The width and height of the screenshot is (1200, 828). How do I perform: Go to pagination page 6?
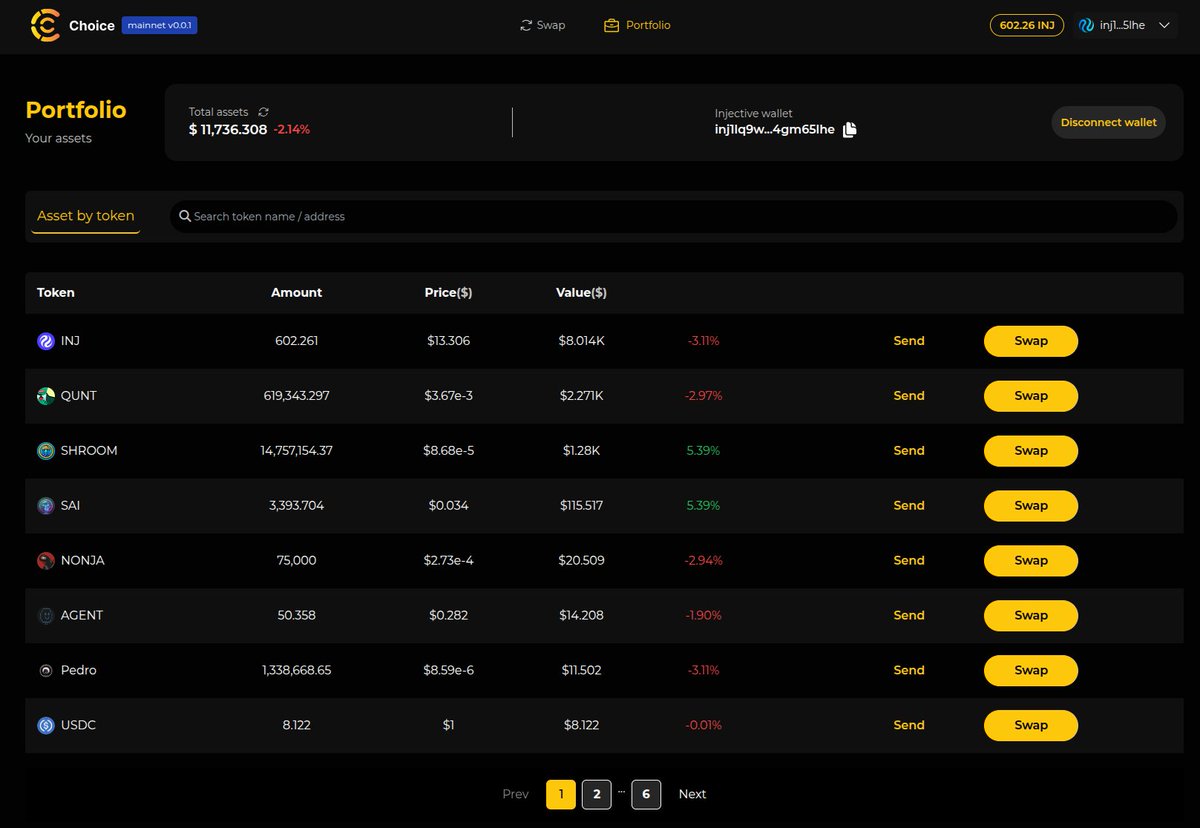646,795
